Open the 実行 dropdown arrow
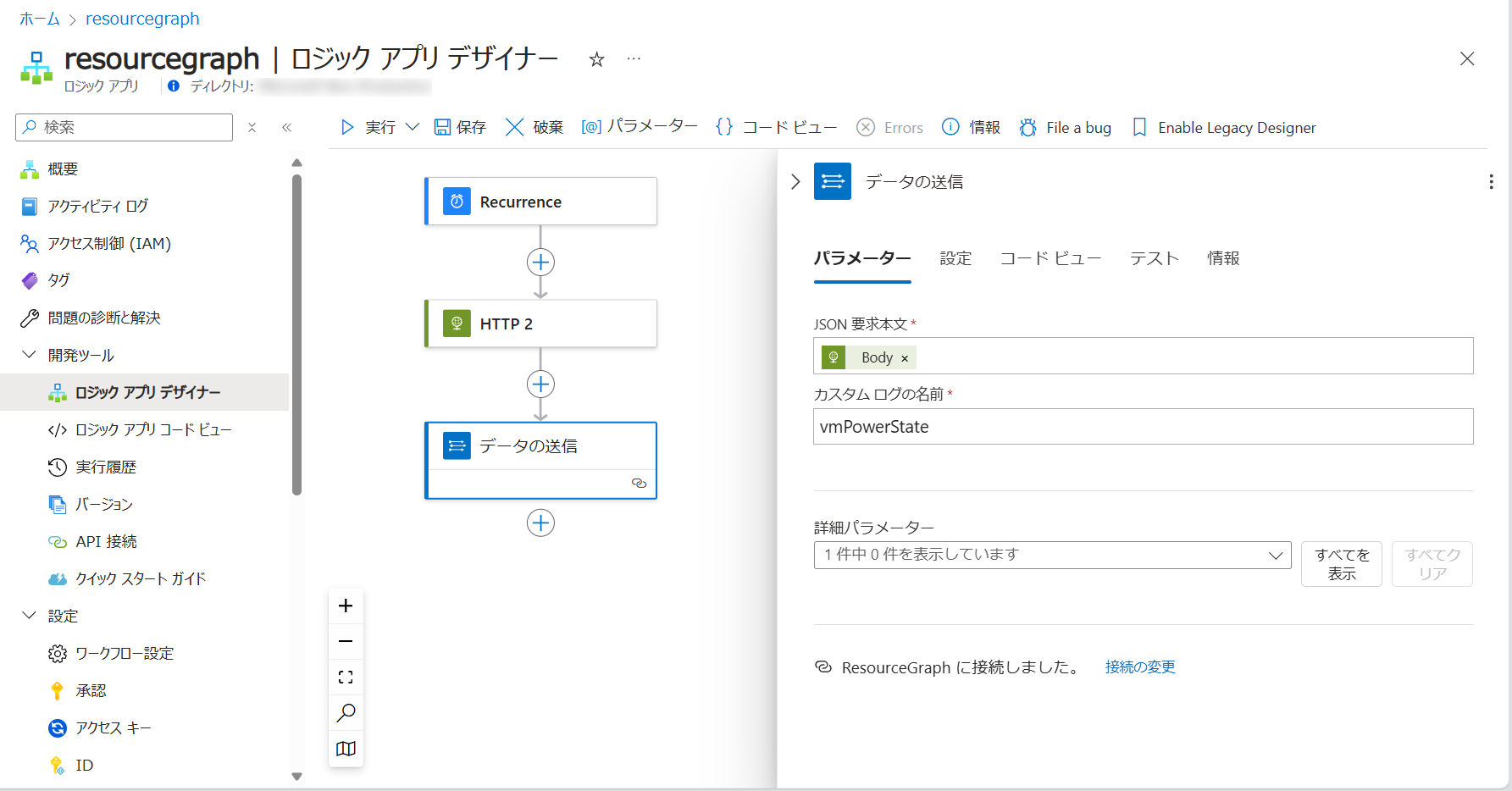1512x791 pixels. 413,127
